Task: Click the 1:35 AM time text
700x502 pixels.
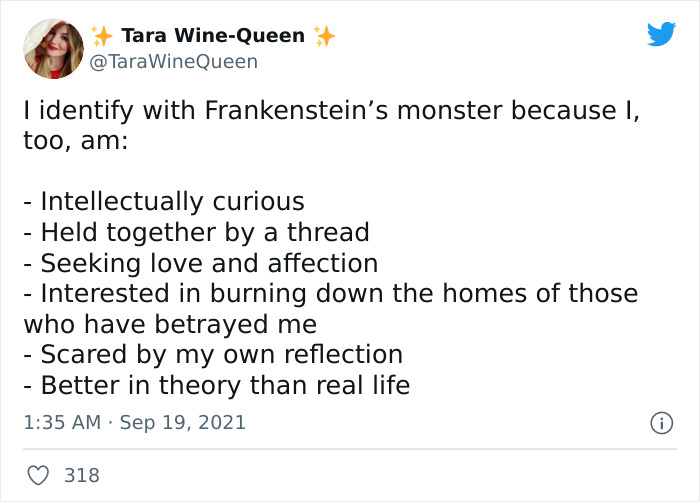Action: click(x=61, y=423)
